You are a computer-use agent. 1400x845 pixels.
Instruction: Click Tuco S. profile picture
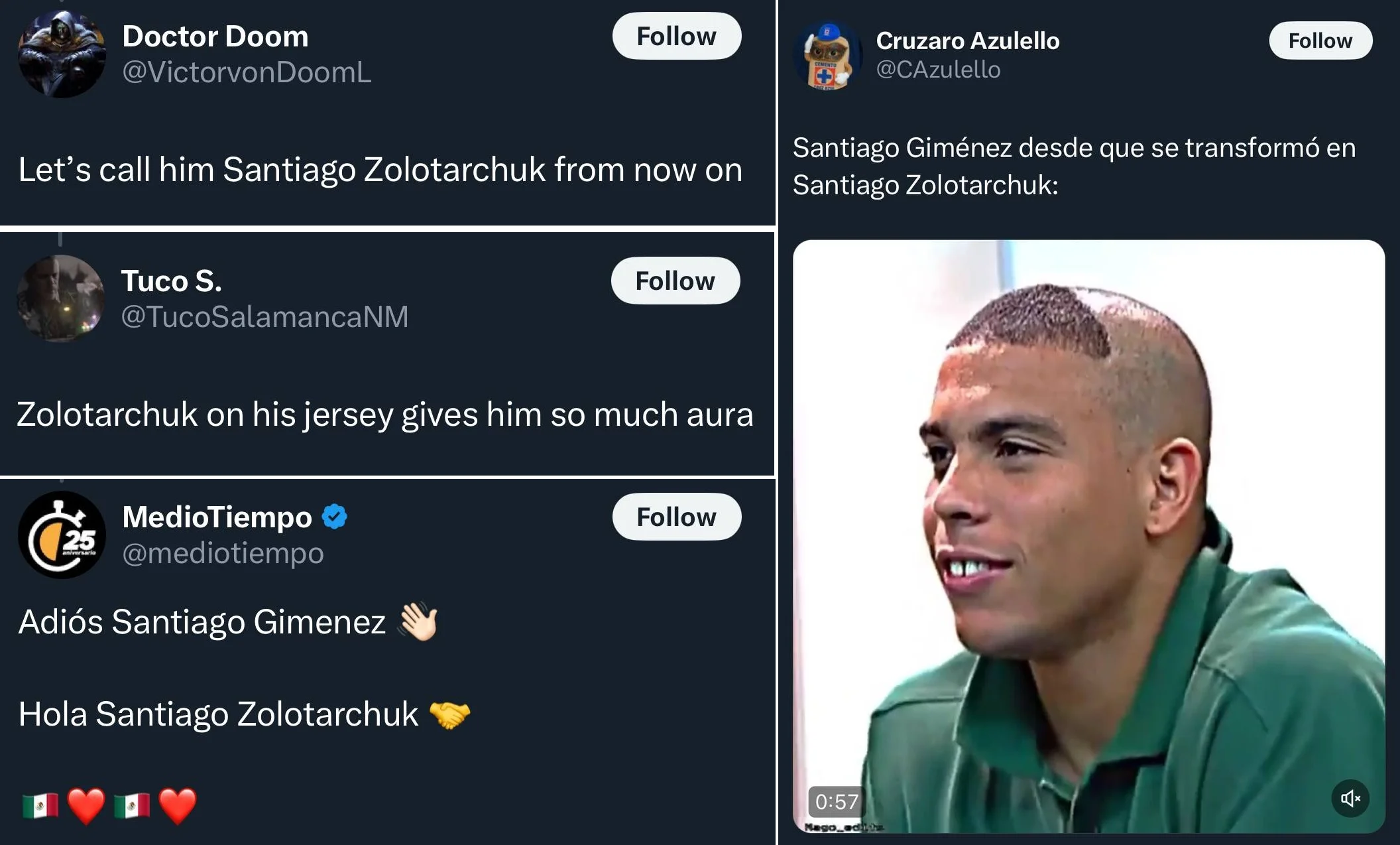(60, 298)
